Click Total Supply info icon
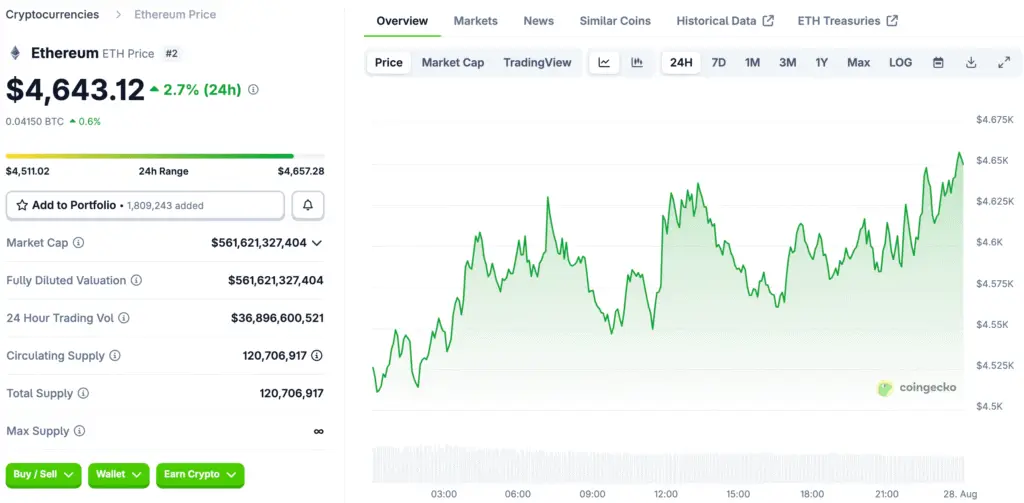Screen dimensions: 1024x503 [83, 393]
